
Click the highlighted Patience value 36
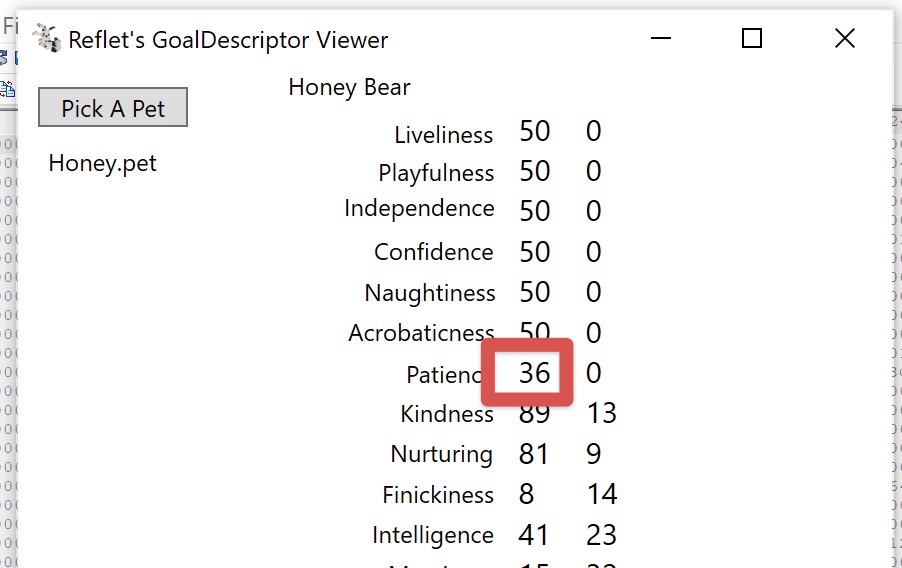pyautogui.click(x=534, y=373)
